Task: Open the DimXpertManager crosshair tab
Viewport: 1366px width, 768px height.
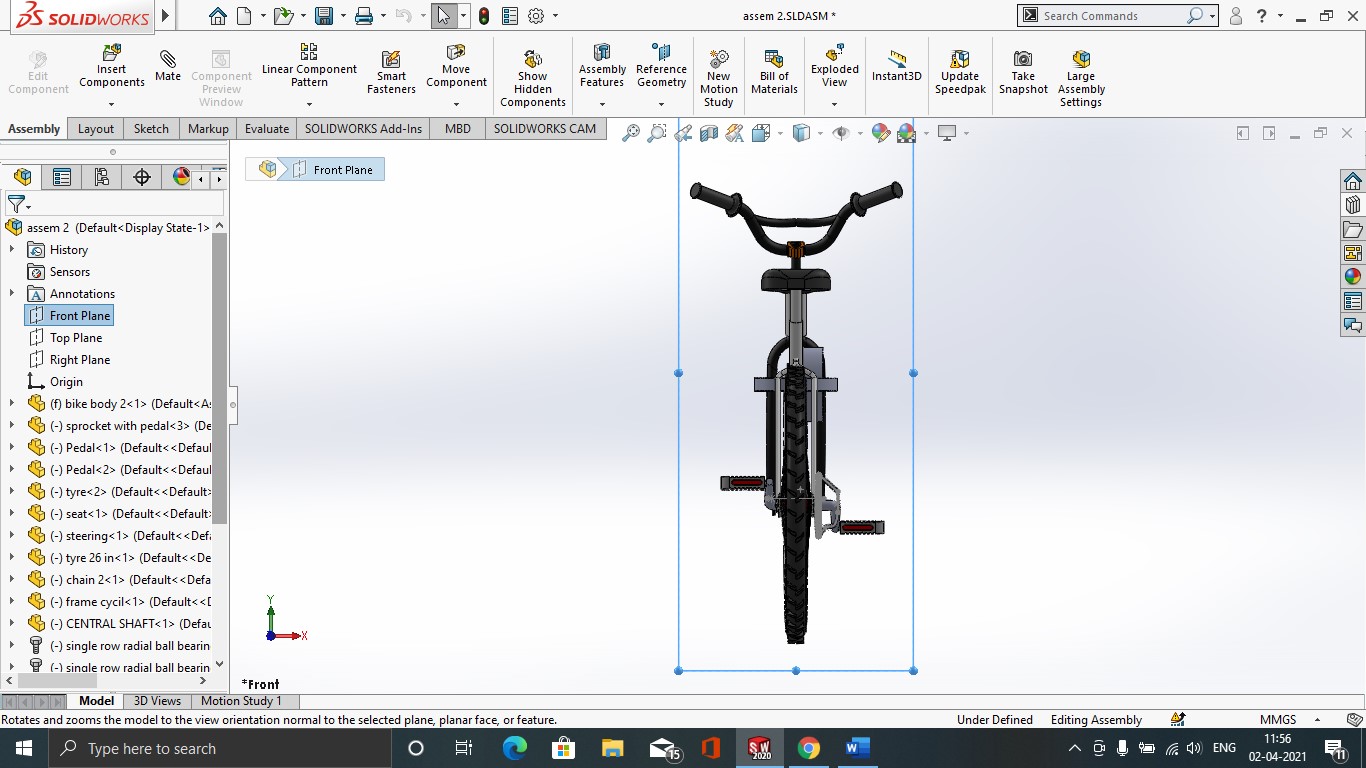Action: (142, 177)
